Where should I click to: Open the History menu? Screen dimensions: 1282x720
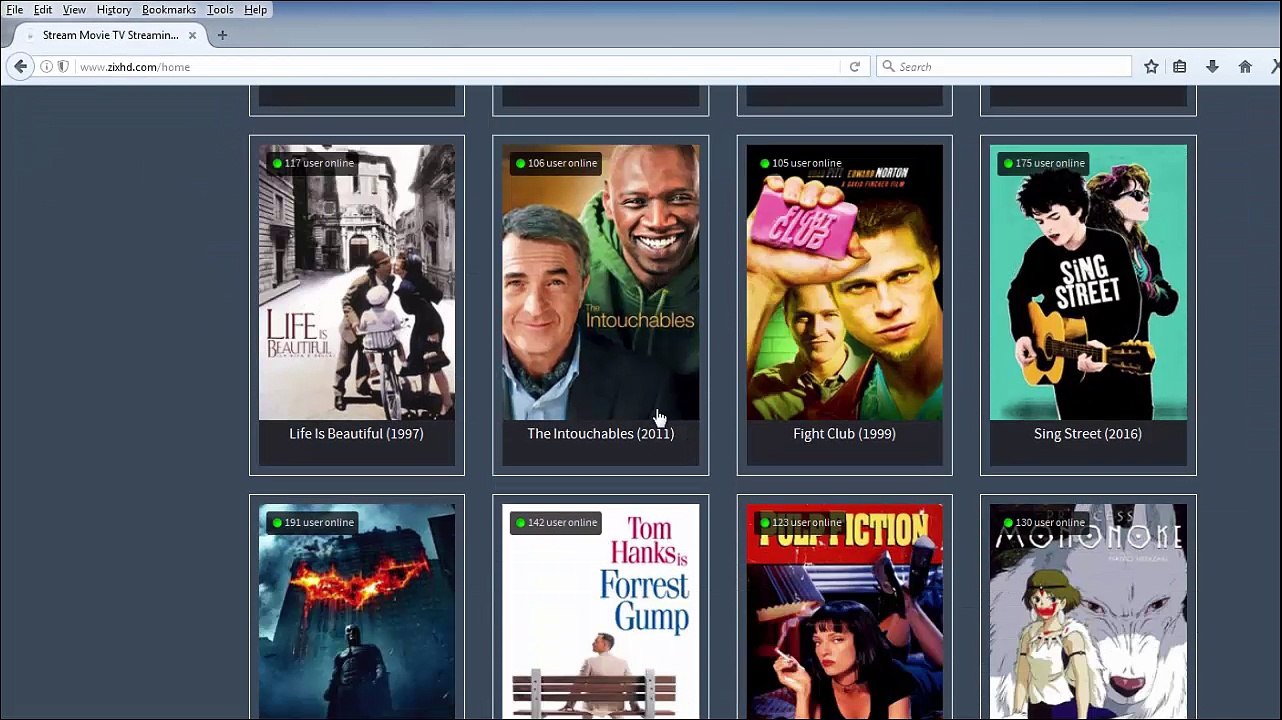pyautogui.click(x=114, y=10)
